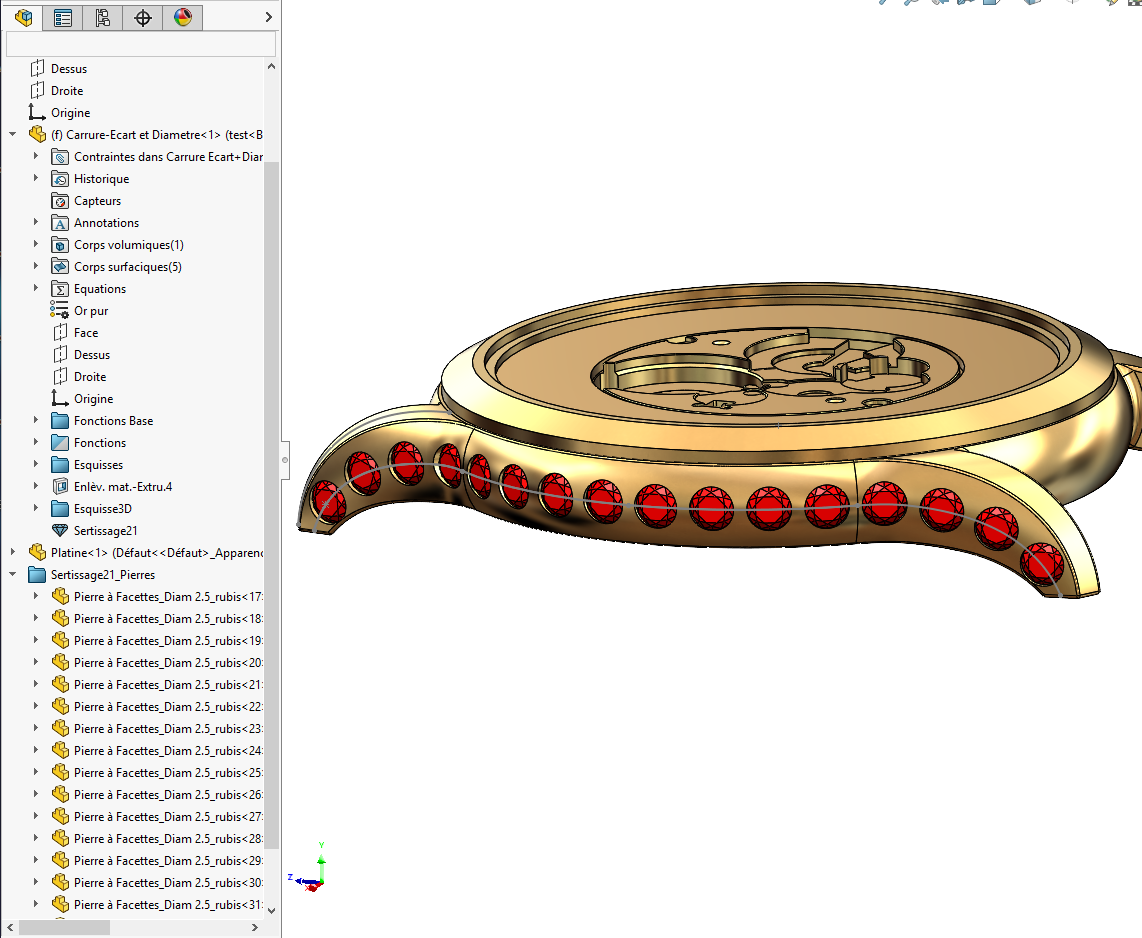Image resolution: width=1142 pixels, height=938 pixels.
Task: Select the Or pur material icon
Action: click(60, 311)
